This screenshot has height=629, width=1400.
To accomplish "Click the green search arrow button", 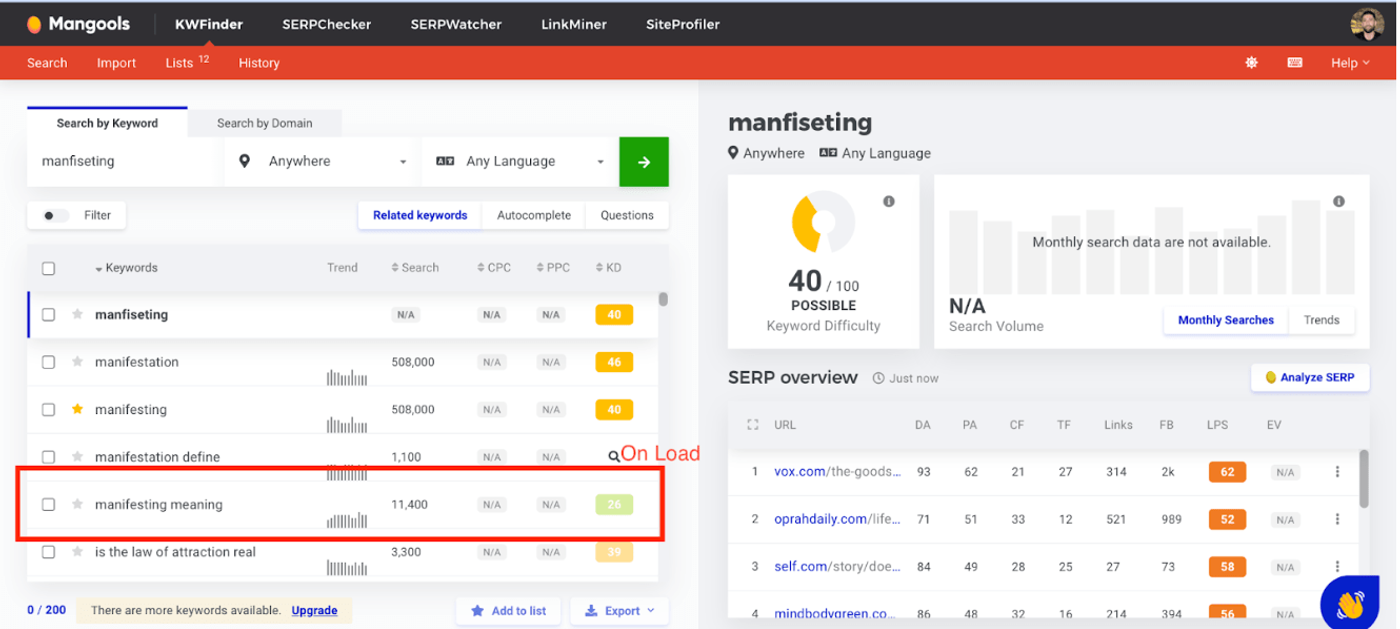I will point(644,162).
